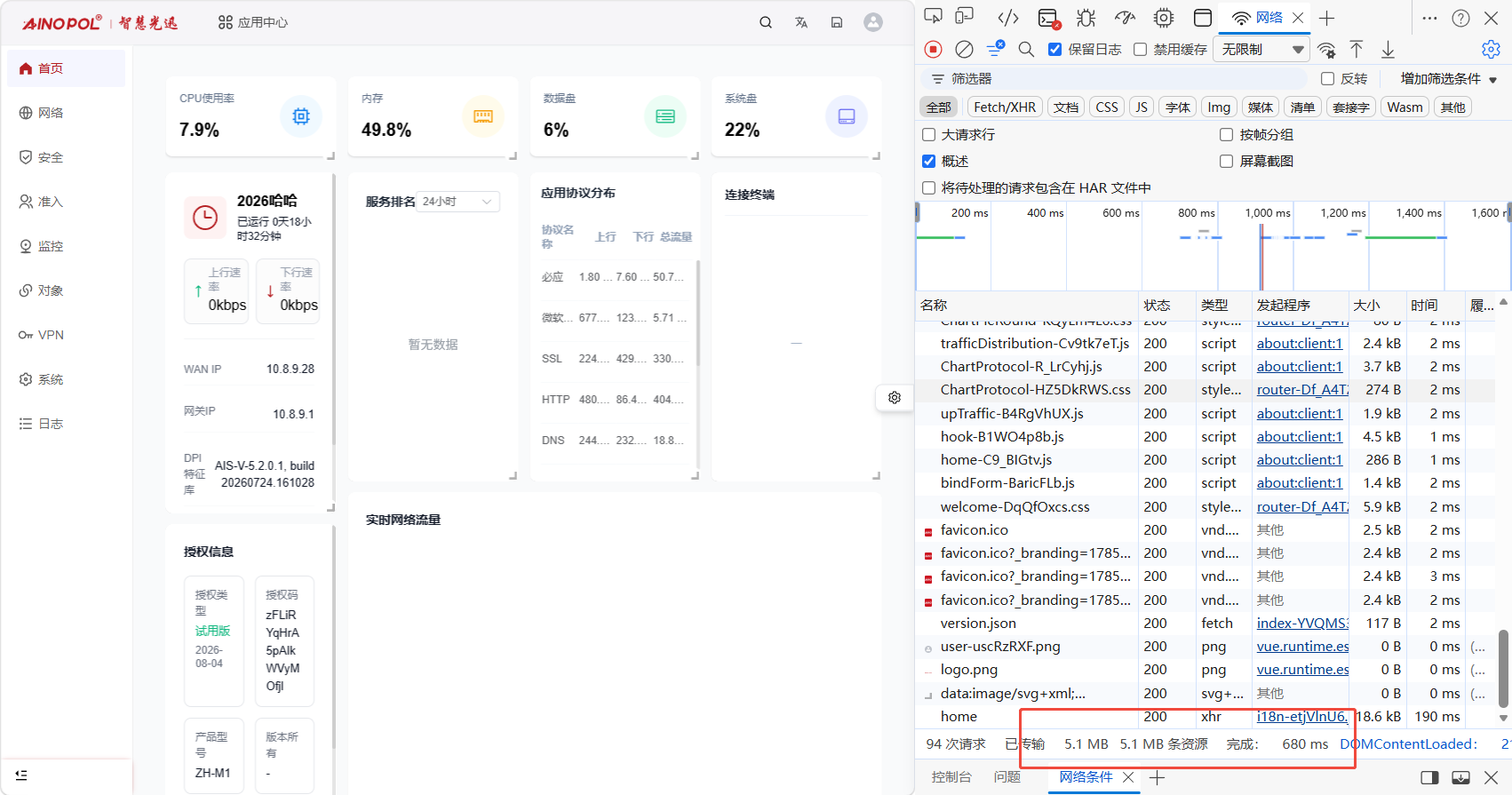
Task: Open the 24小时 service ranking dropdown
Action: coord(458,202)
